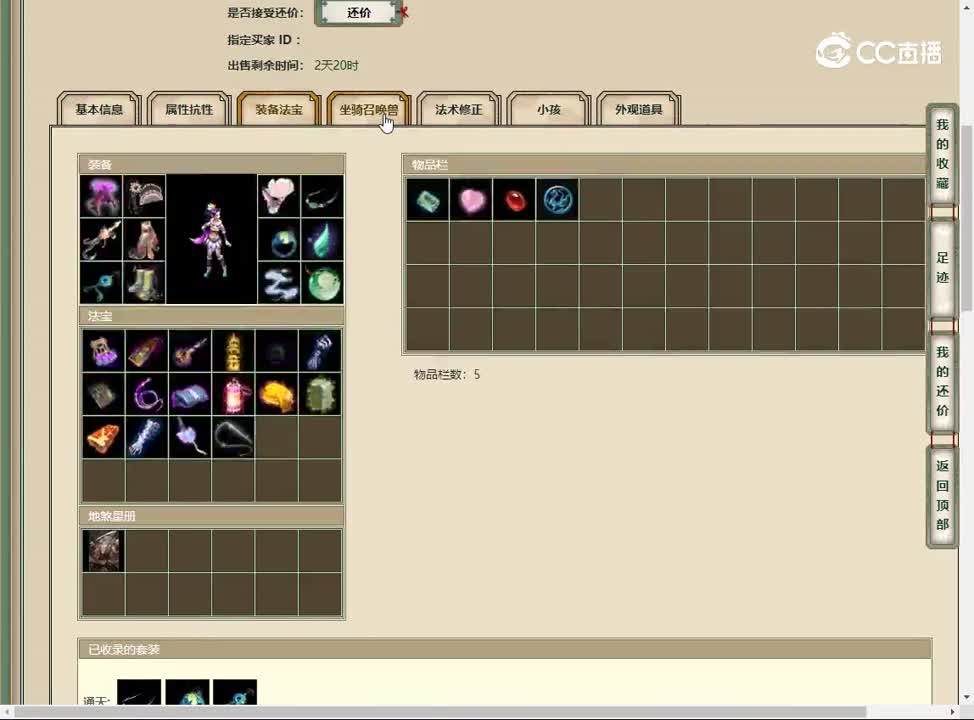The height and width of the screenshot is (720, 974).
Task: Click the character model preview
Action: point(211,239)
